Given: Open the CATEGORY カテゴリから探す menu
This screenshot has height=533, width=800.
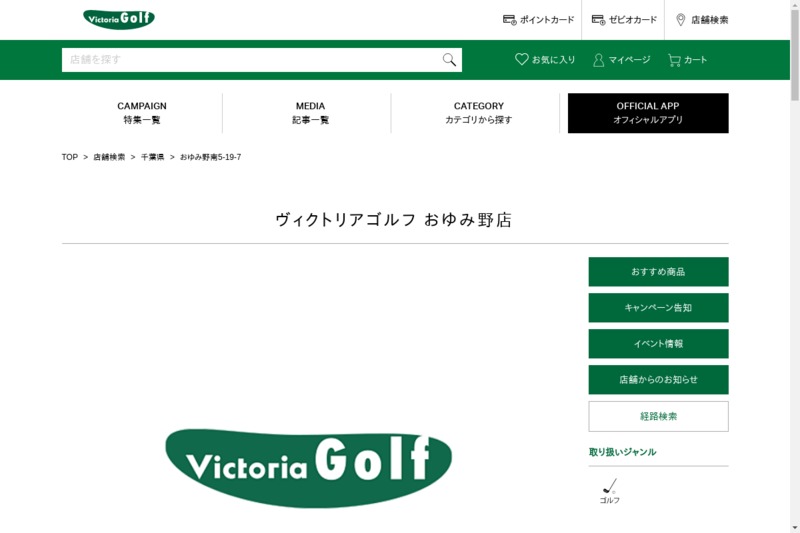Looking at the screenshot, I should tap(479, 113).
